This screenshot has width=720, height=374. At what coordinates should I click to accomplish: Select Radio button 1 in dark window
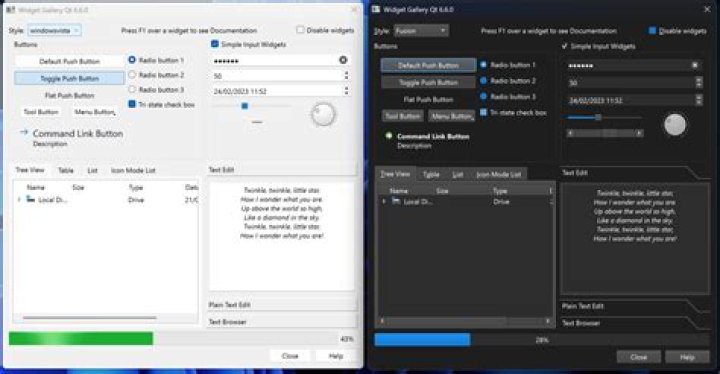click(x=483, y=65)
